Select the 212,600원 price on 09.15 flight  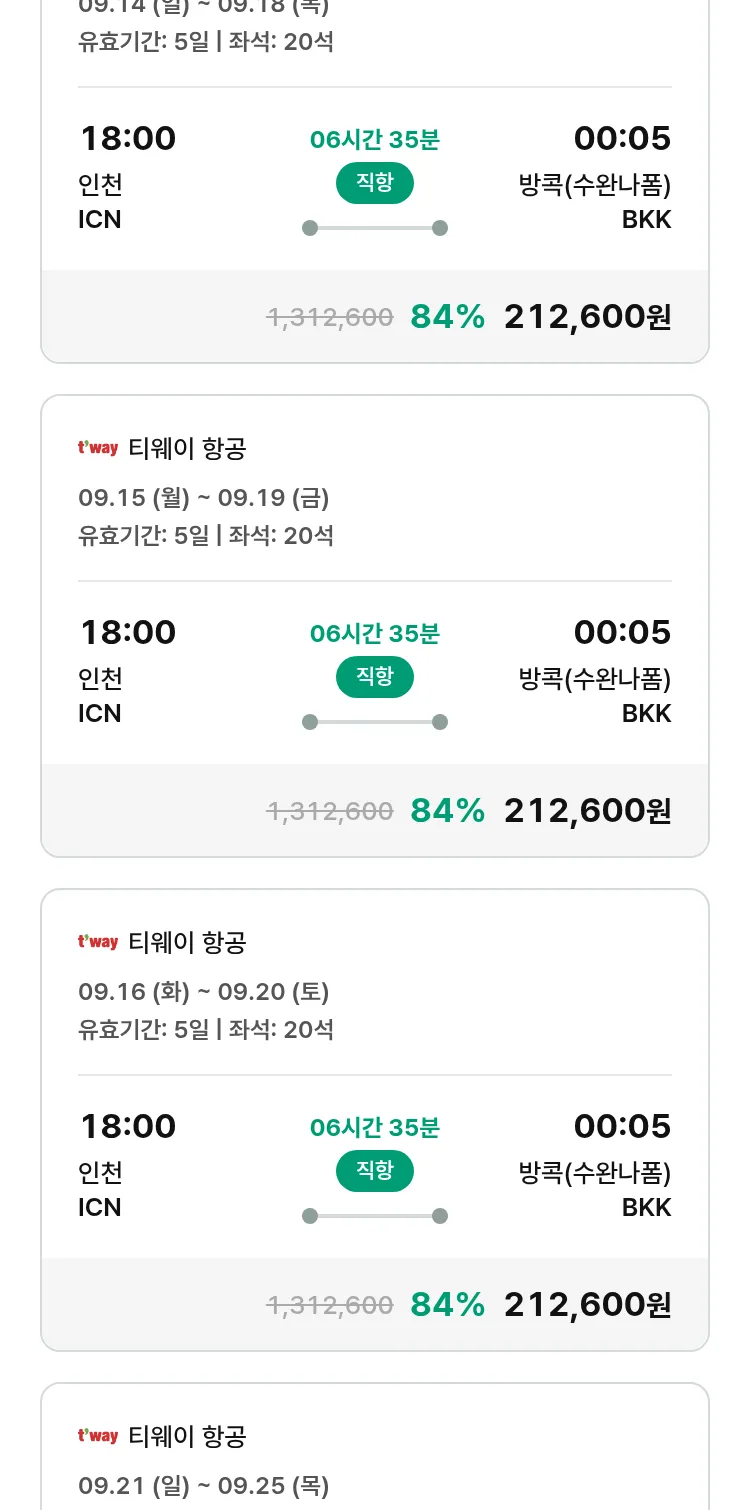pyautogui.click(x=587, y=810)
